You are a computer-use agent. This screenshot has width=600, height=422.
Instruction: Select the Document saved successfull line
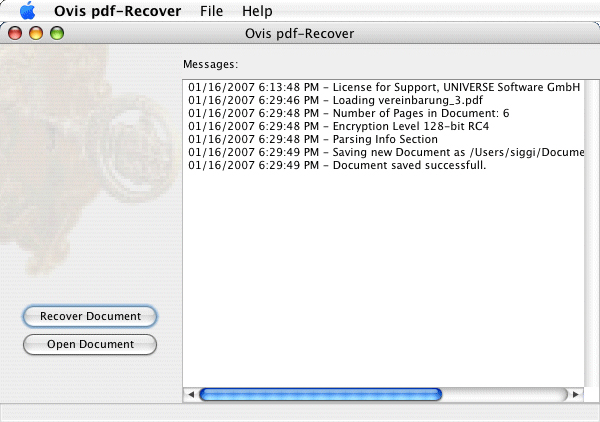(x=337, y=165)
